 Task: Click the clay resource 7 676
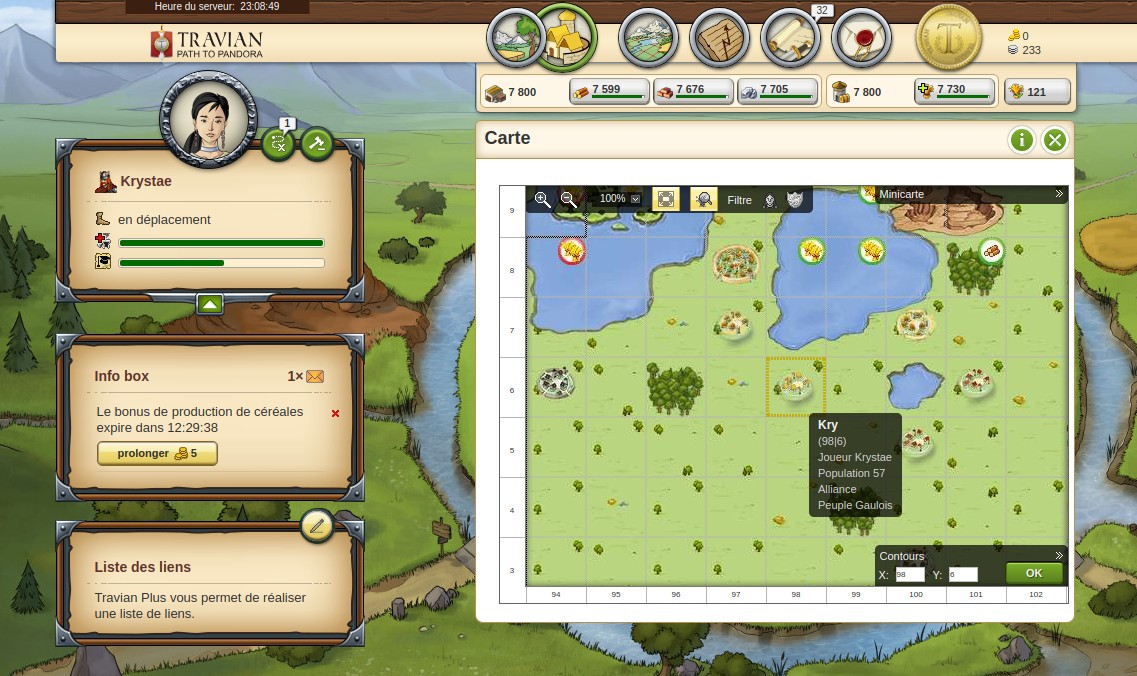(x=693, y=91)
